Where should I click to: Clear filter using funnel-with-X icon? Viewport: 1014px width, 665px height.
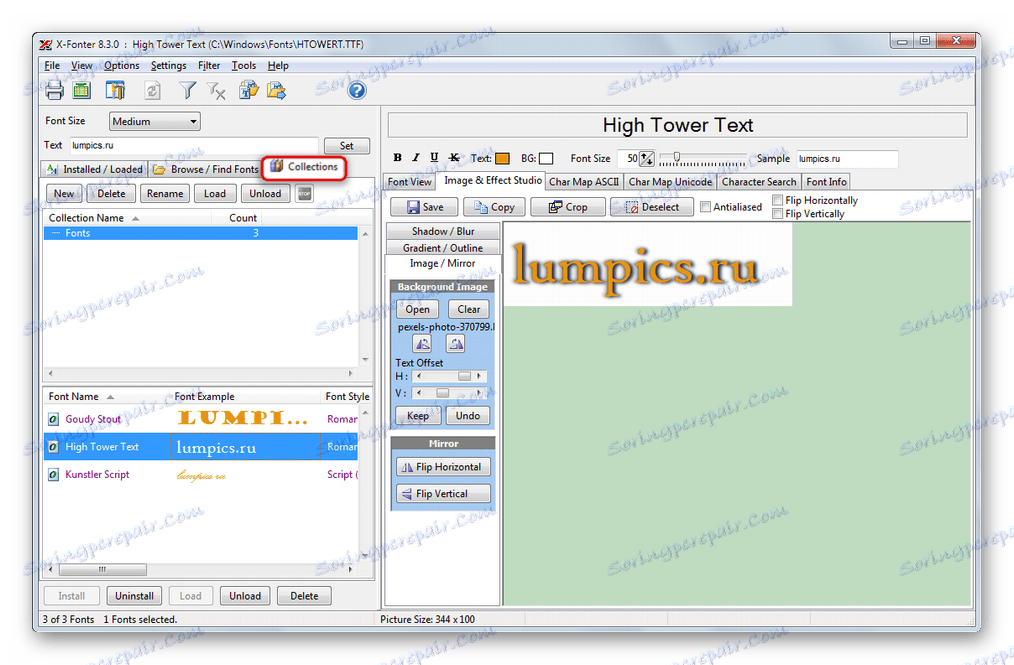(216, 91)
